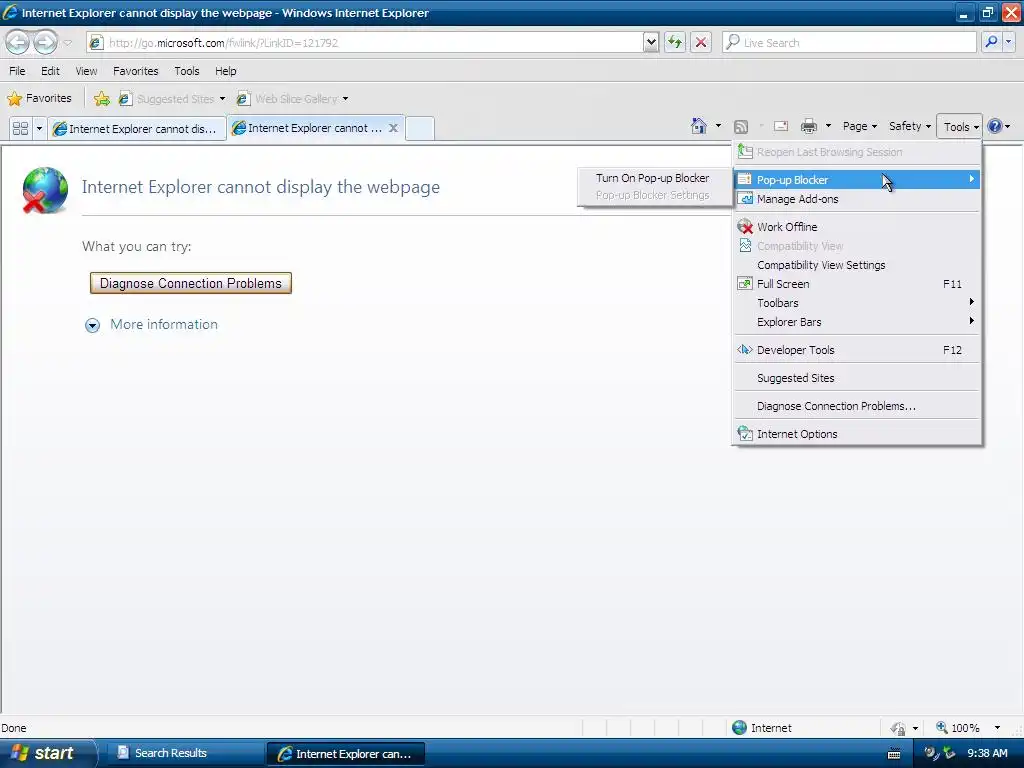This screenshot has height=768, width=1024.
Task: Open the recent pages dropdown arrow
Action: pyautogui.click(x=67, y=43)
